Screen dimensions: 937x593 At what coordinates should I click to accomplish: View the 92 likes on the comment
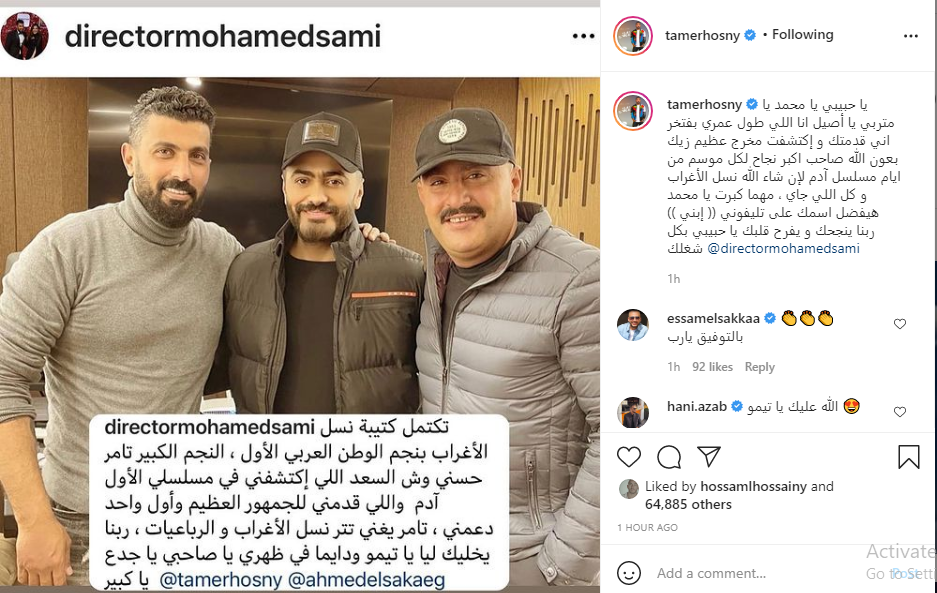coord(712,367)
